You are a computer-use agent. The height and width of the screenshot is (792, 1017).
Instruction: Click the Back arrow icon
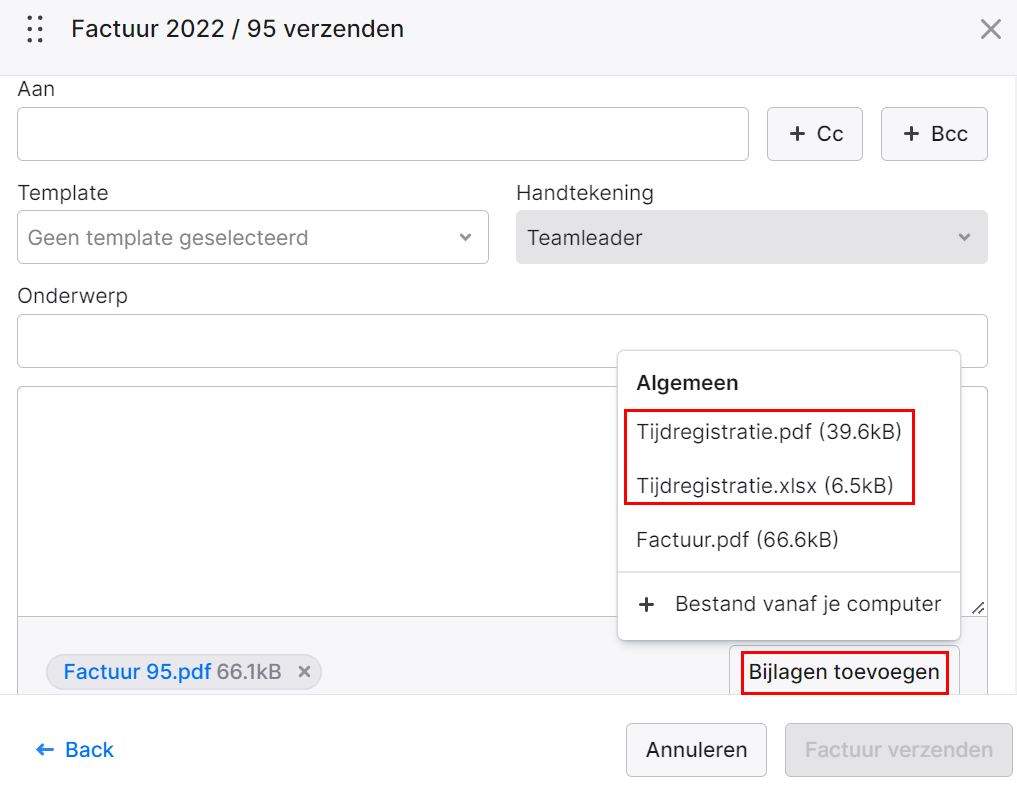45,750
